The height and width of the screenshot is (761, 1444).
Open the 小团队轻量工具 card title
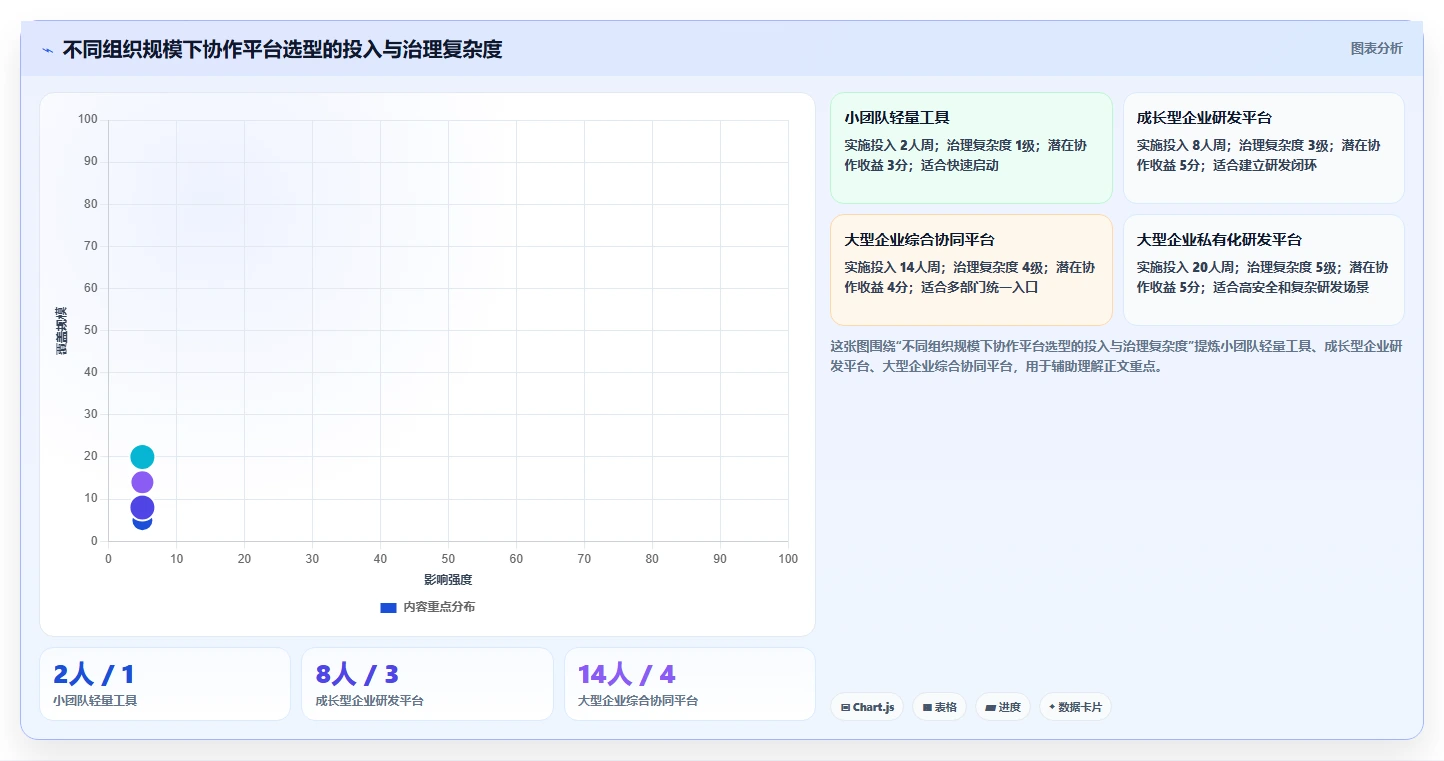pos(897,117)
